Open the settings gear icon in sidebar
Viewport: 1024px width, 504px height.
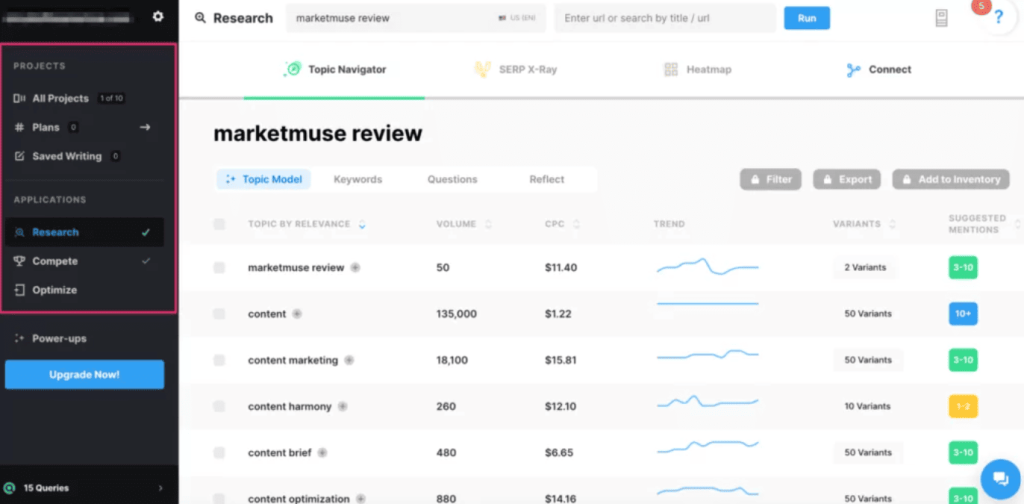click(x=157, y=17)
